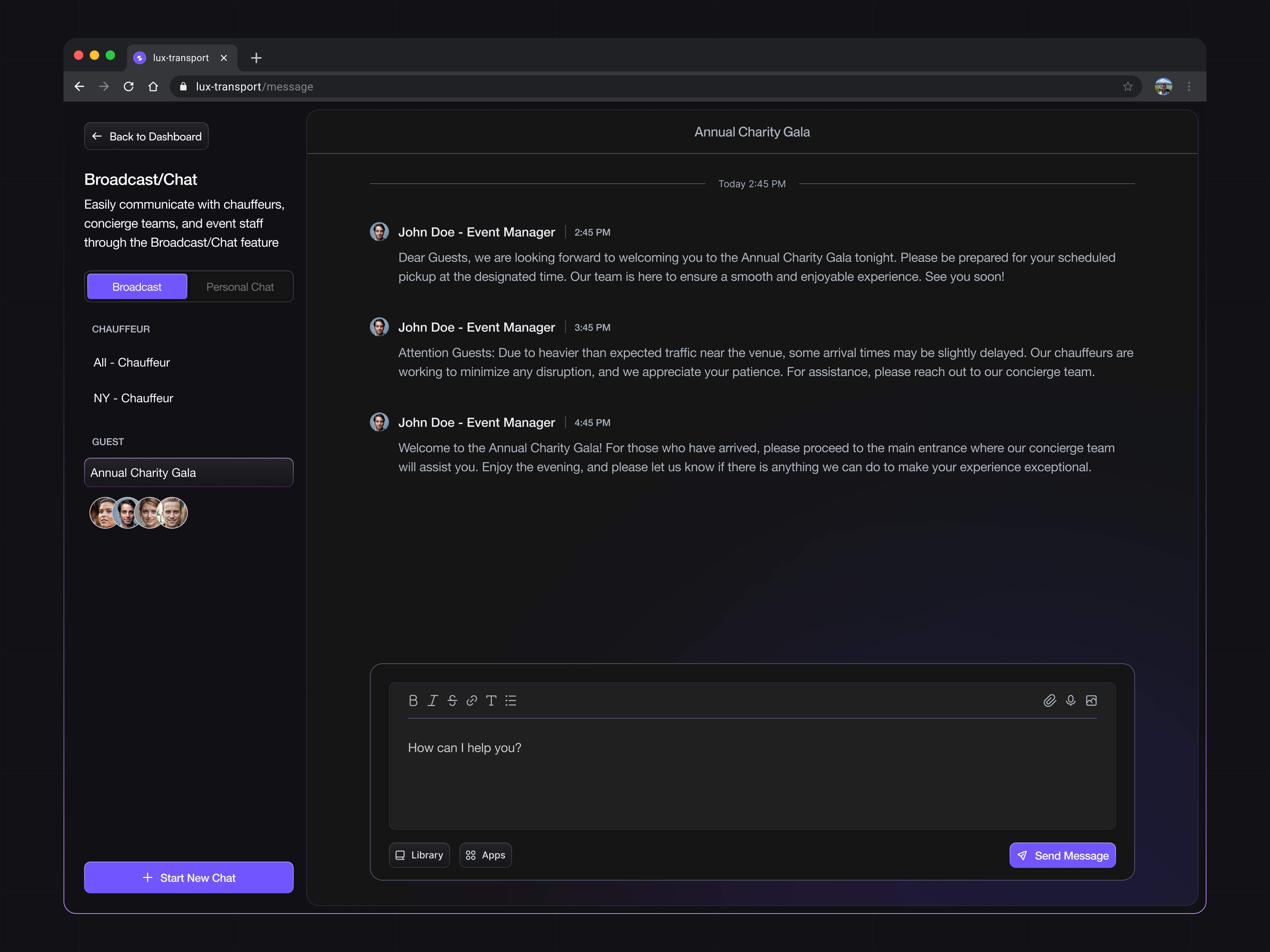1270x952 pixels.
Task: Insert a bulleted list
Action: (x=510, y=701)
